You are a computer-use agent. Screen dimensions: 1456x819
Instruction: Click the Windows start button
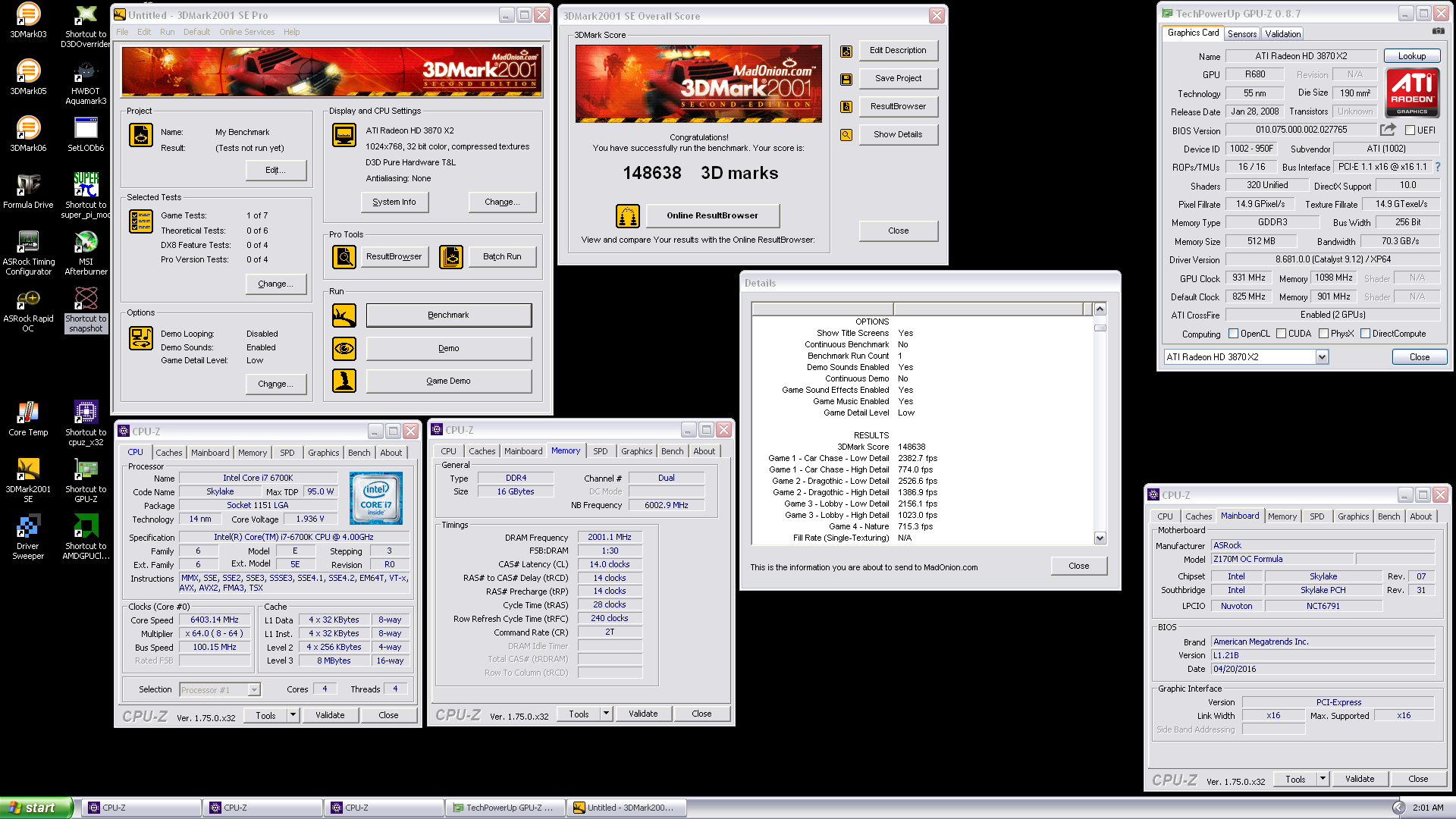[36, 808]
